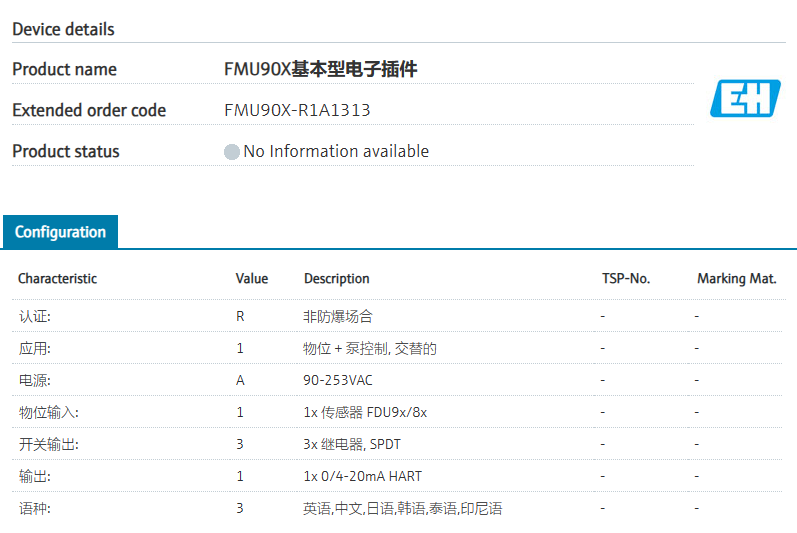Click the TSP-No. column header

point(626,279)
